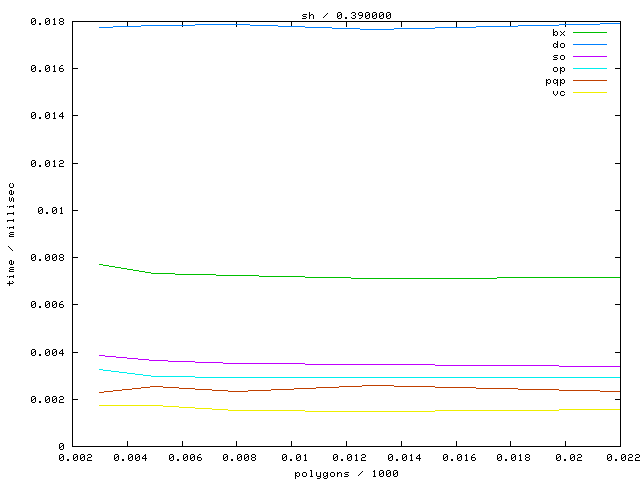This screenshot has width=640, height=480.
Task: Click the green data curve in the plot
Action: click(300, 277)
